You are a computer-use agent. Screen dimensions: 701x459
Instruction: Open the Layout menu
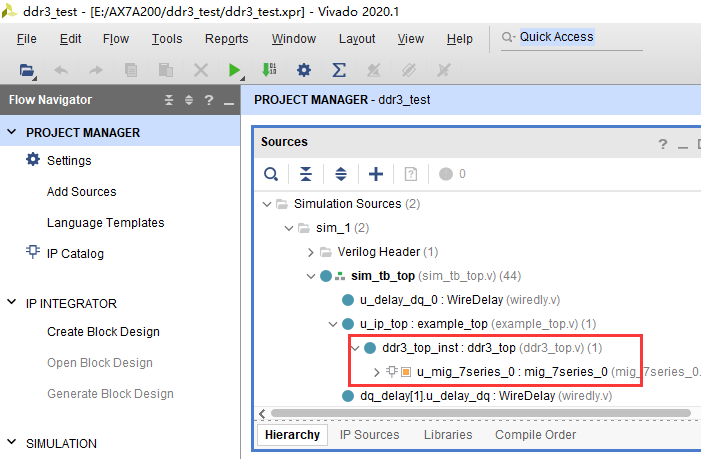357,39
